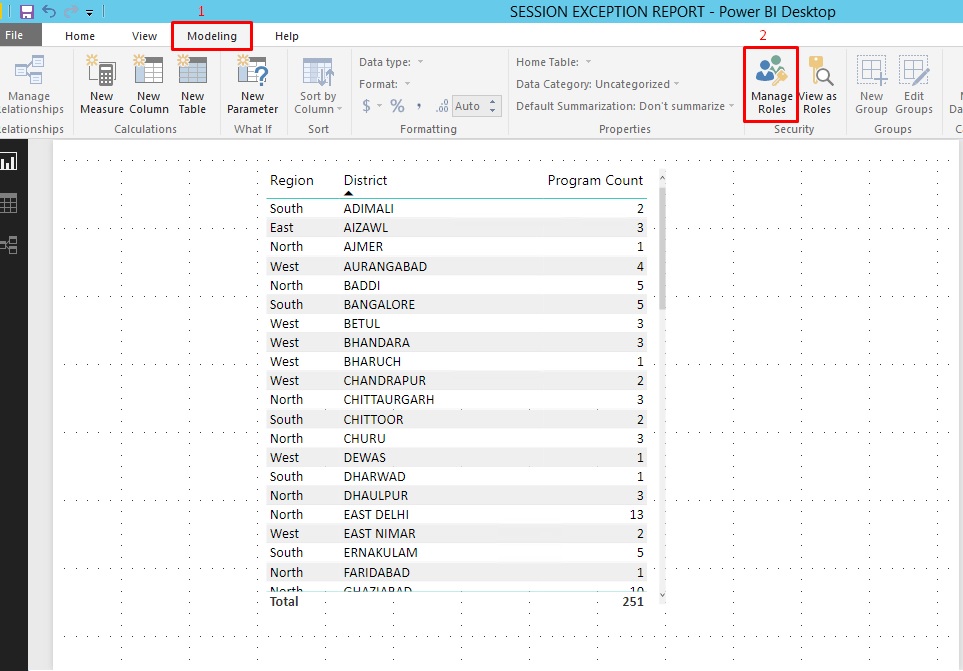Select the AIZAWL district cell
This screenshot has height=671, width=963.
coord(365,228)
